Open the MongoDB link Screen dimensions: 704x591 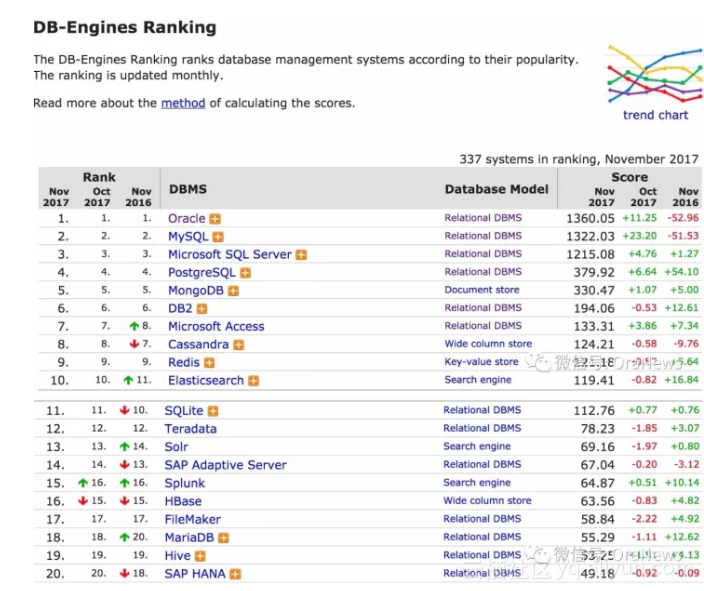[x=196, y=291]
